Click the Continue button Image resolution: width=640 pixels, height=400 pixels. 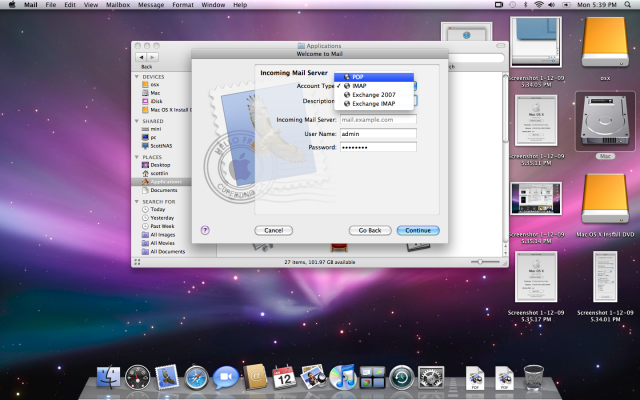point(418,230)
